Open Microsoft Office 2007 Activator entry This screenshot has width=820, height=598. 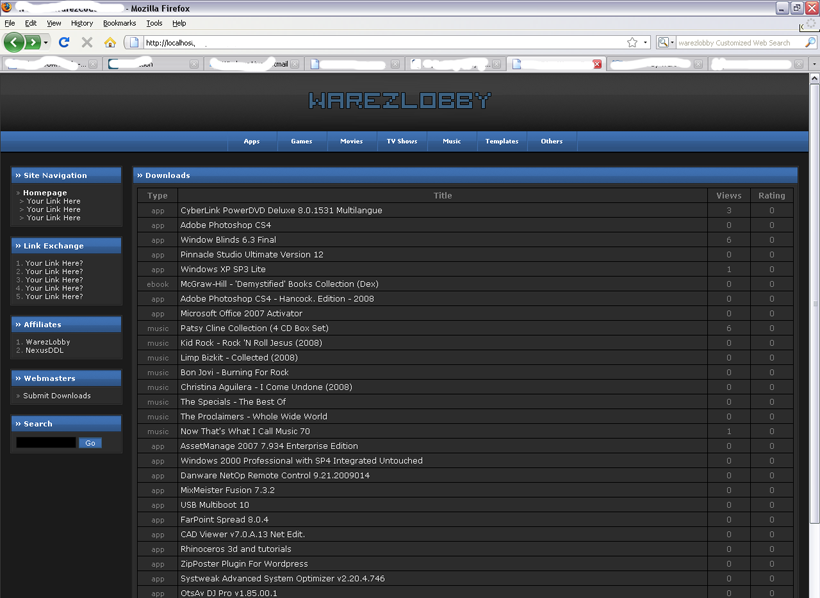coord(241,313)
